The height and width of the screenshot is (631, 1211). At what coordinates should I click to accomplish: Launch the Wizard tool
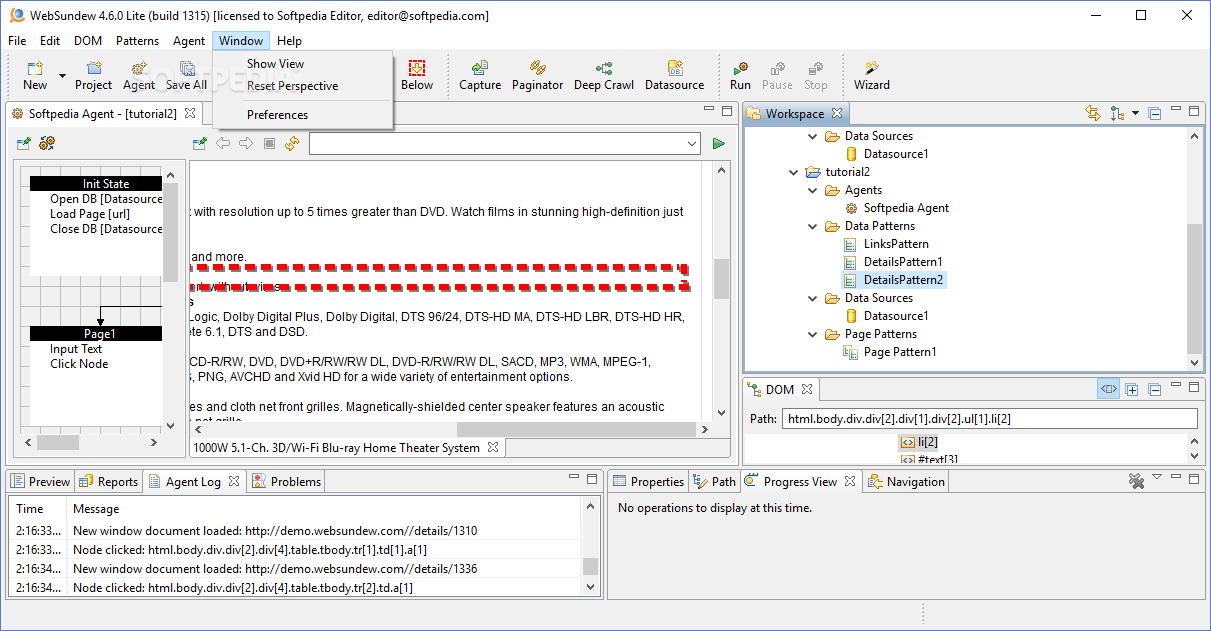pos(872,75)
